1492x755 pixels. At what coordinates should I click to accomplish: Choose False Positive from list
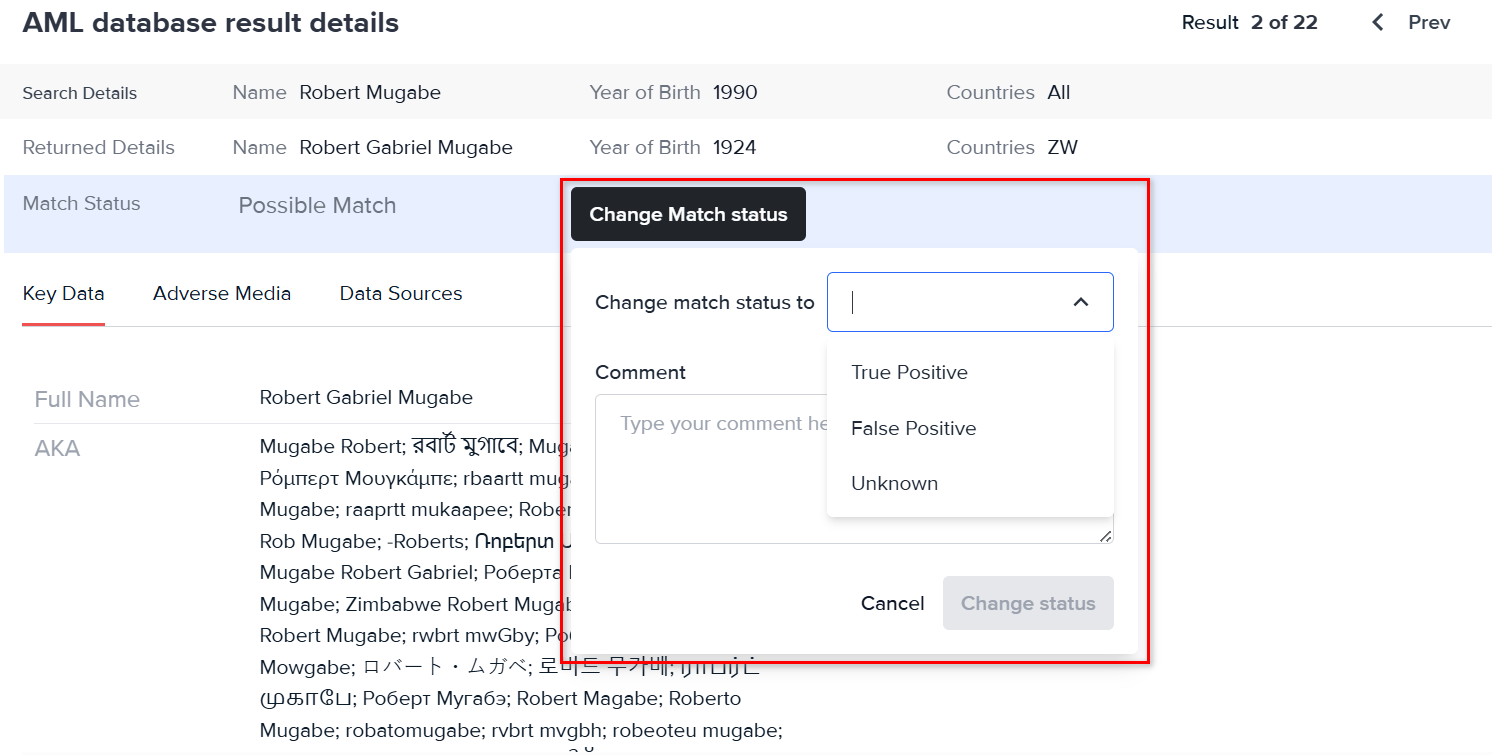(x=913, y=428)
